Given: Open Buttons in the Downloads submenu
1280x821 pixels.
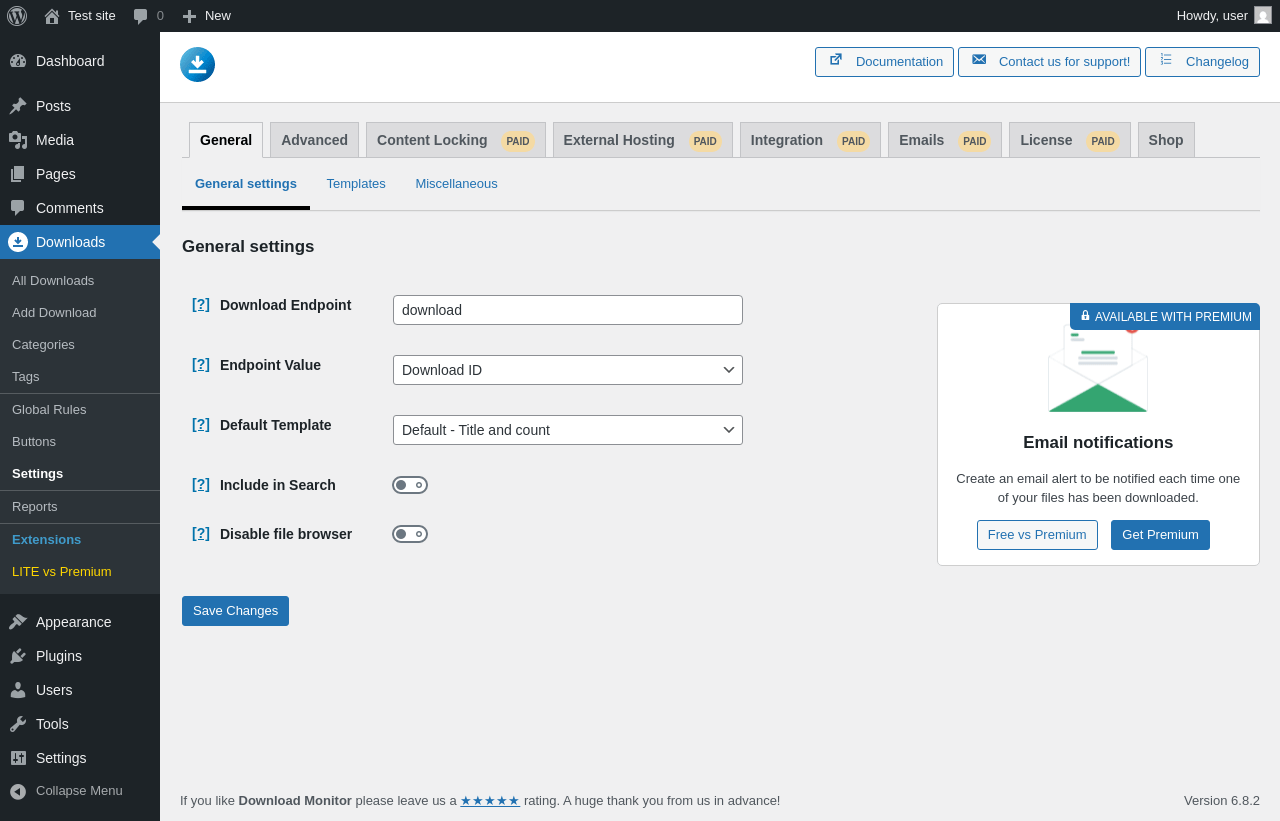Looking at the screenshot, I should click(x=80, y=442).
